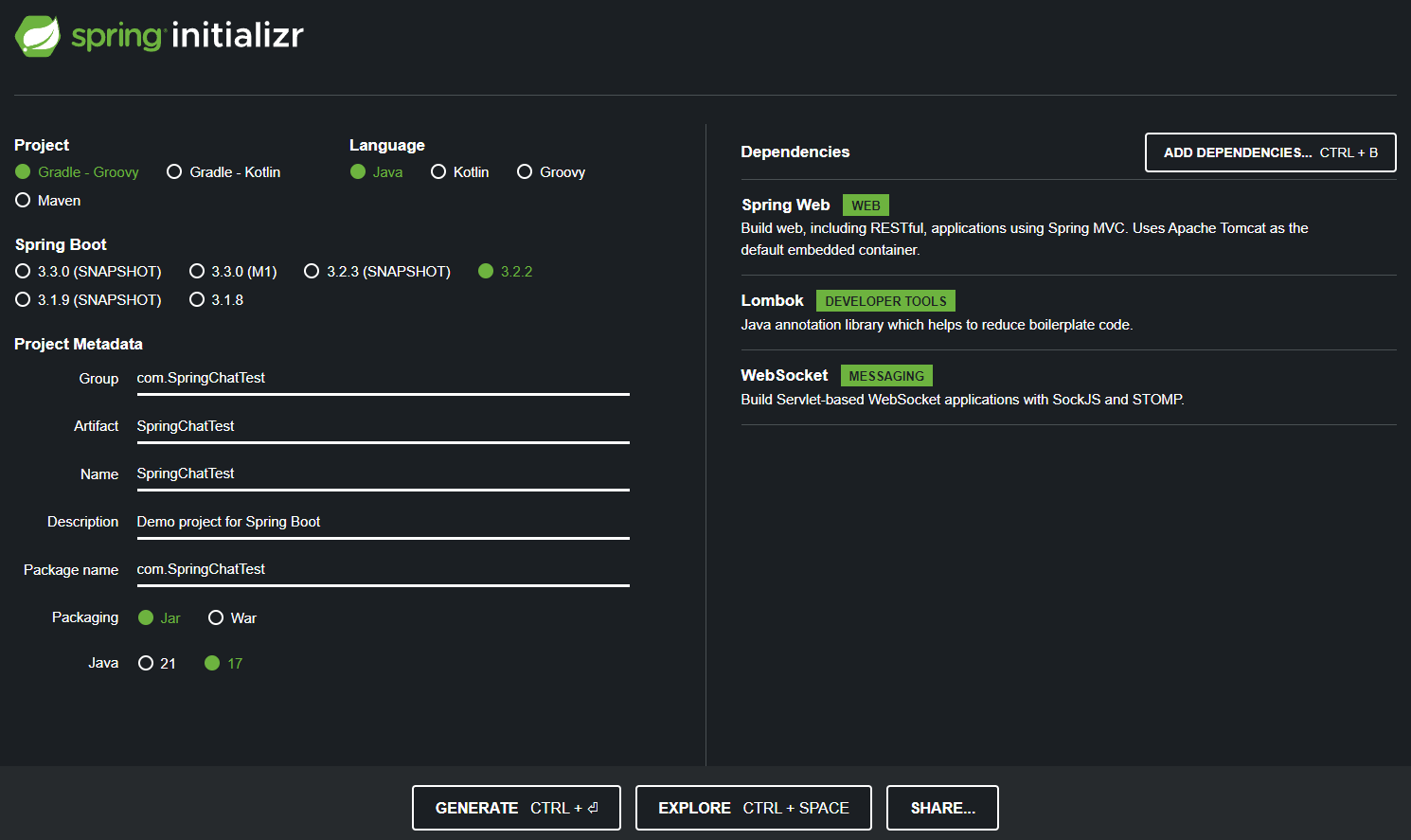Screen dimensions: 1411x840
Task: Select War packaging
Action: [x=233, y=618]
